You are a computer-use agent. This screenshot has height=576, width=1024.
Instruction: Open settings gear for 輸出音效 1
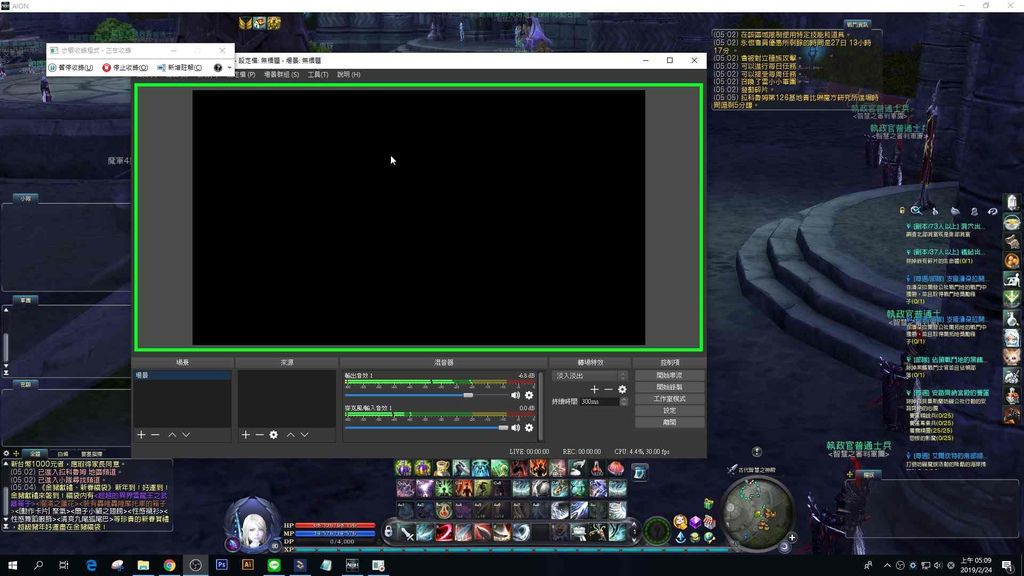(x=529, y=395)
